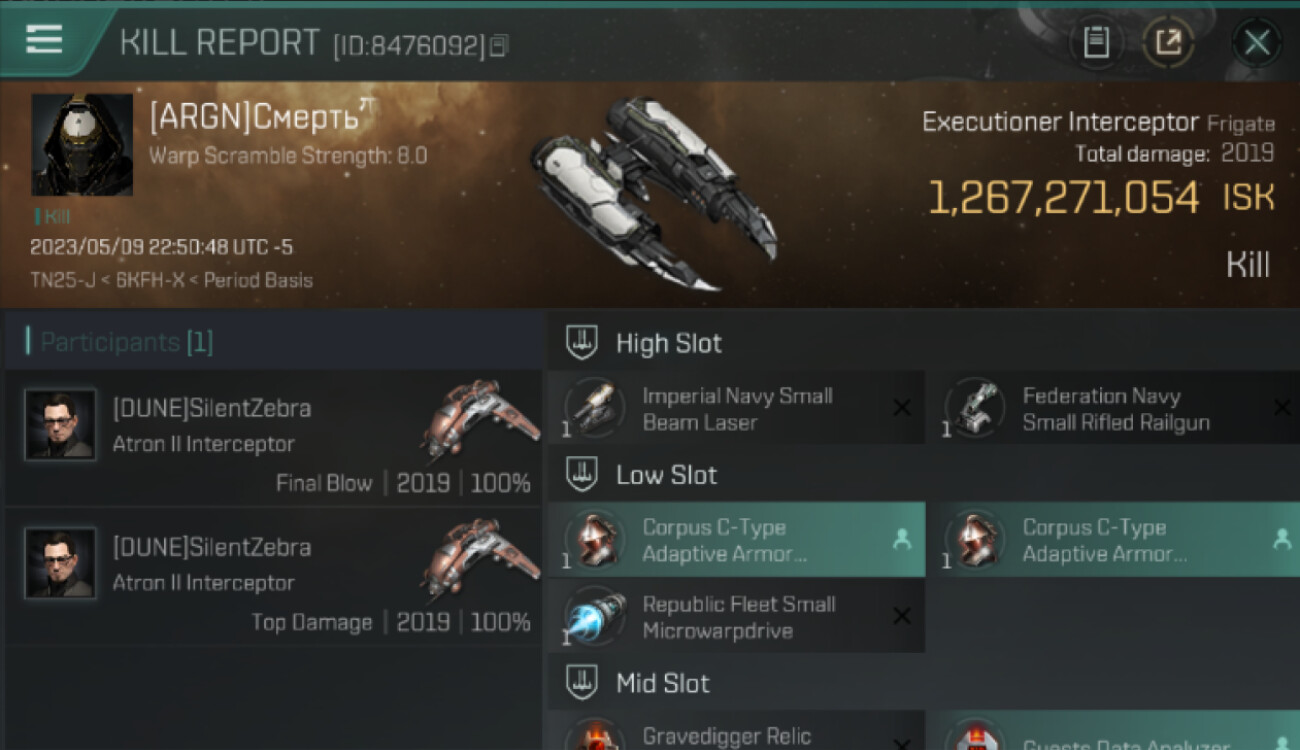1300x750 pixels.
Task: Open the hamburger main menu
Action: point(44,41)
